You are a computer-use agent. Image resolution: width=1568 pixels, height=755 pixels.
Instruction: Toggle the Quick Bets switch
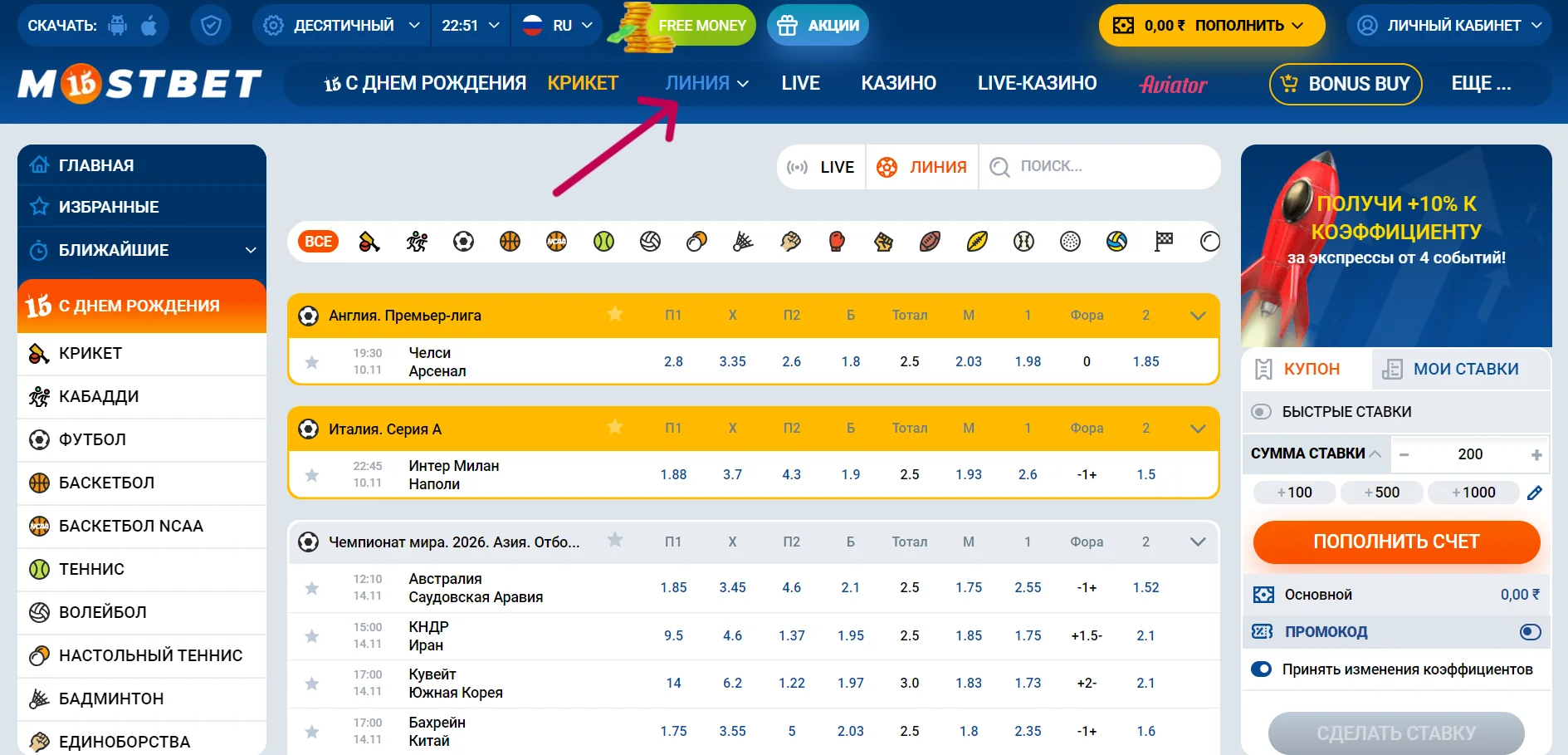click(x=1261, y=412)
